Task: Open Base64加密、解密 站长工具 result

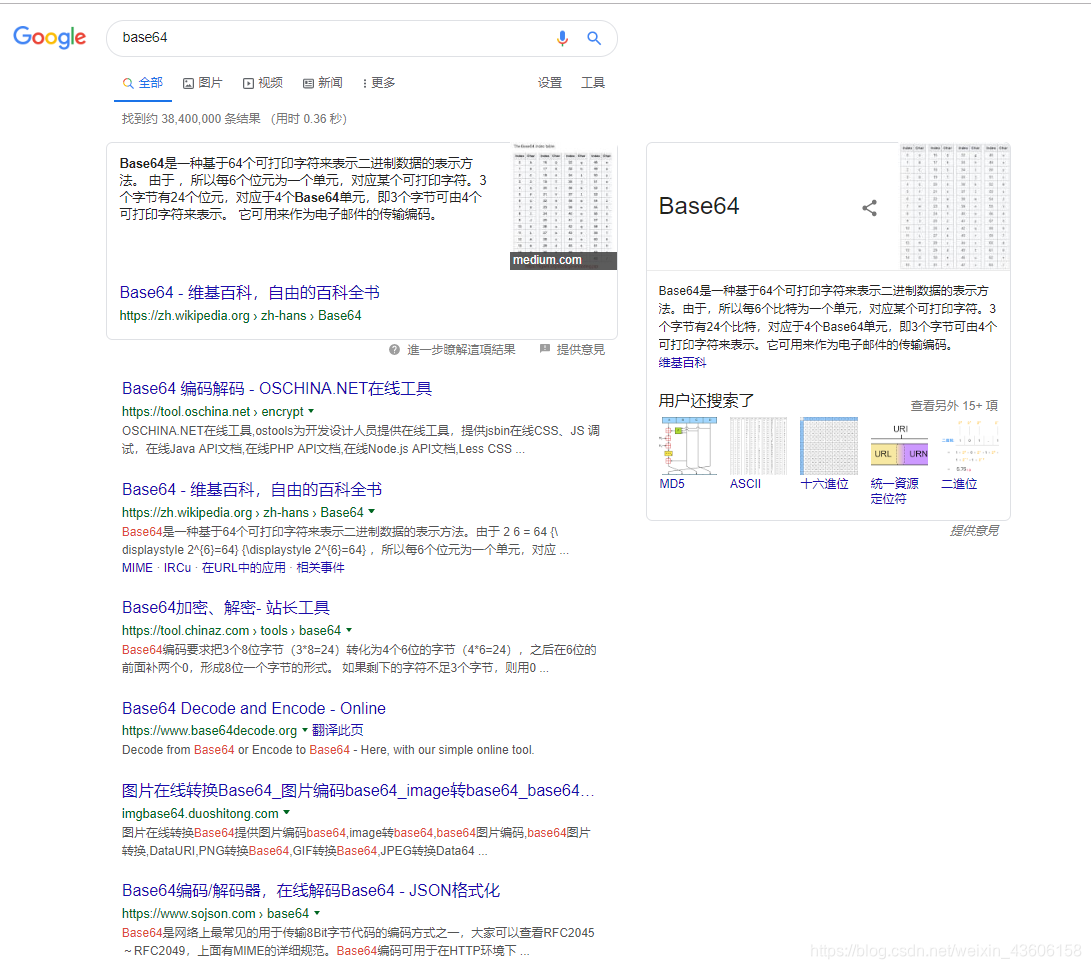Action: pos(225,608)
